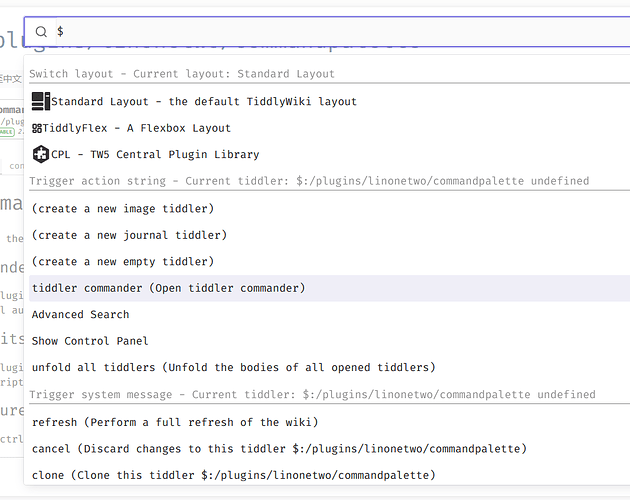This screenshot has height=500, width=630.
Task: Open Advanced Search
Action: click(x=329, y=314)
